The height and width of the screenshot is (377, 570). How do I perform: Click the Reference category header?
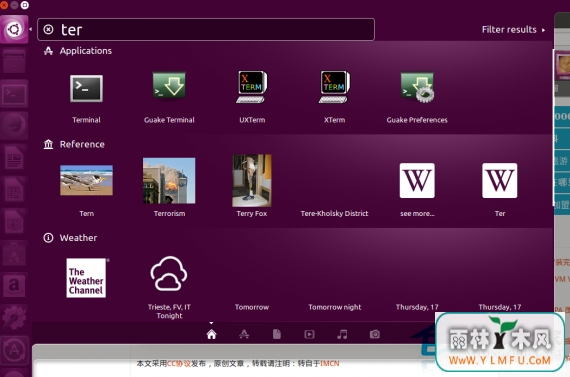[74, 144]
